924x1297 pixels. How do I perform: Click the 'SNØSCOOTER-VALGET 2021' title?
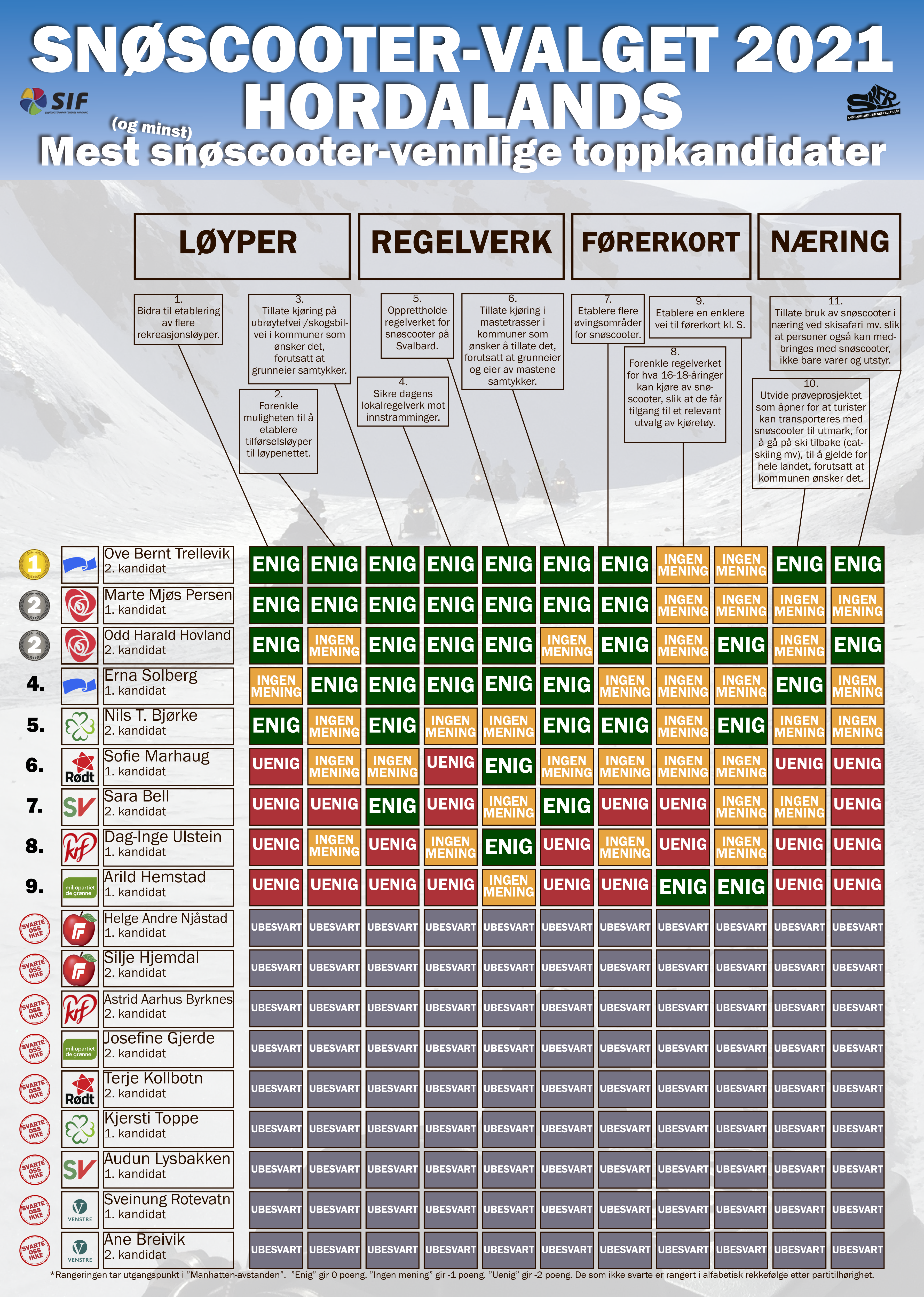point(462,50)
